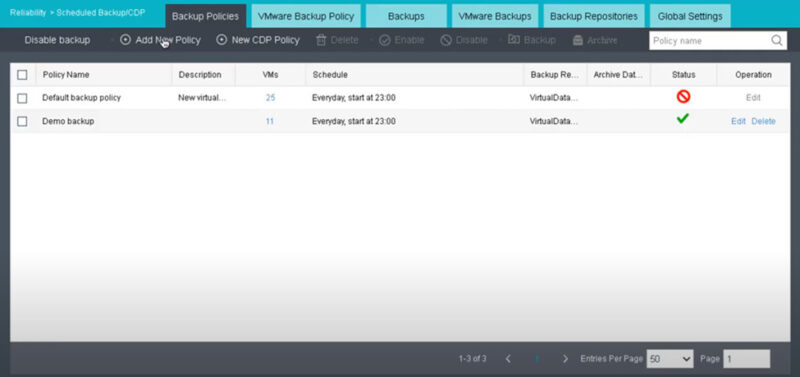The image size is (800, 377).
Task: Click the Archive toolbar button
Action: (x=595, y=40)
